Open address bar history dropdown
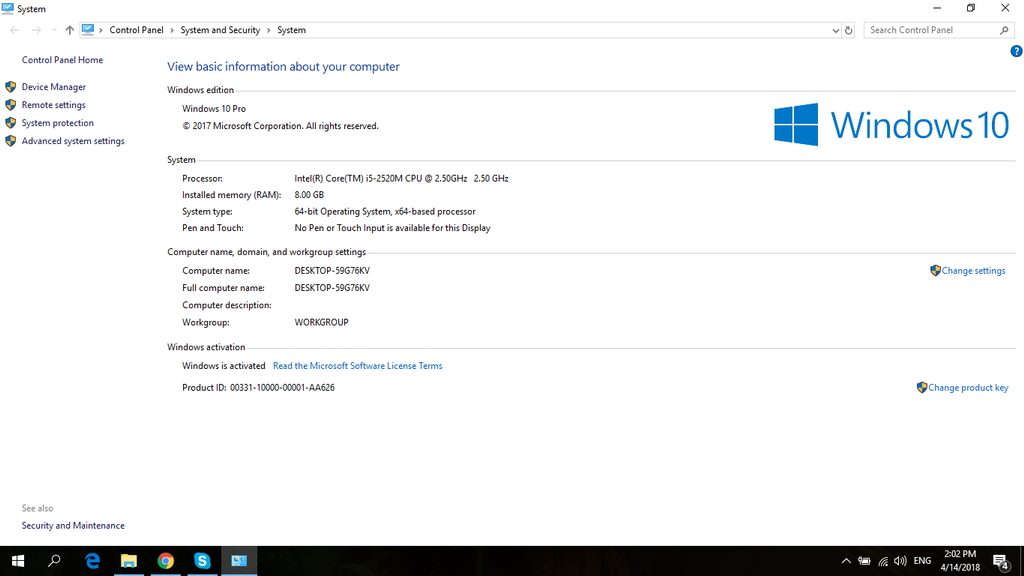Screen dimensions: 1024x576 click(835, 30)
